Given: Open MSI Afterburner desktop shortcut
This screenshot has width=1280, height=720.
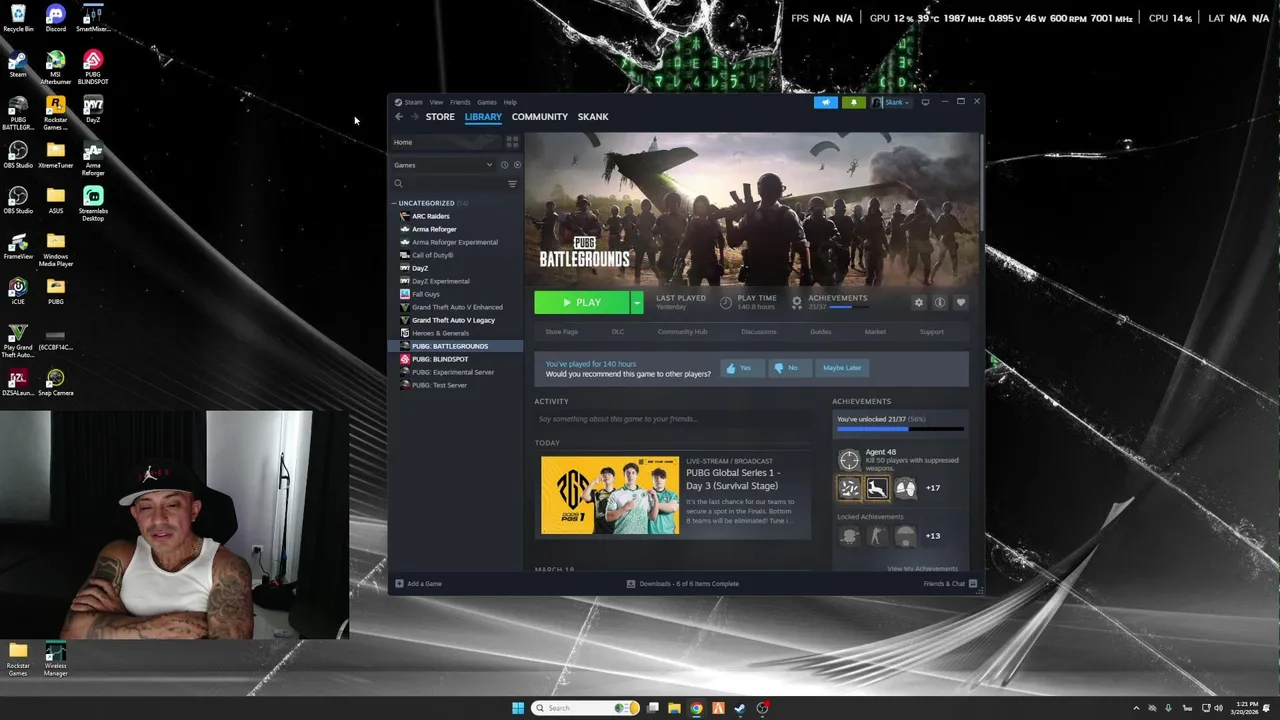Looking at the screenshot, I should 56,67.
